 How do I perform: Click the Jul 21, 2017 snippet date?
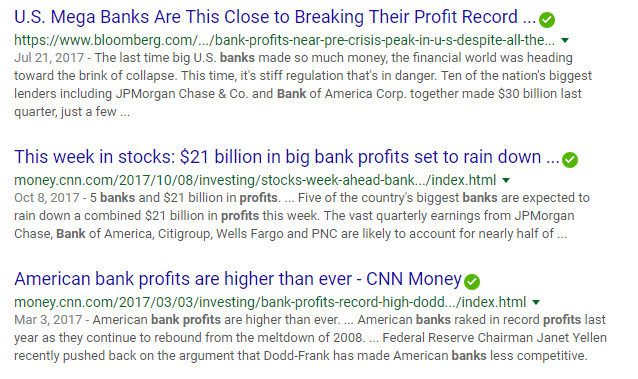49,58
